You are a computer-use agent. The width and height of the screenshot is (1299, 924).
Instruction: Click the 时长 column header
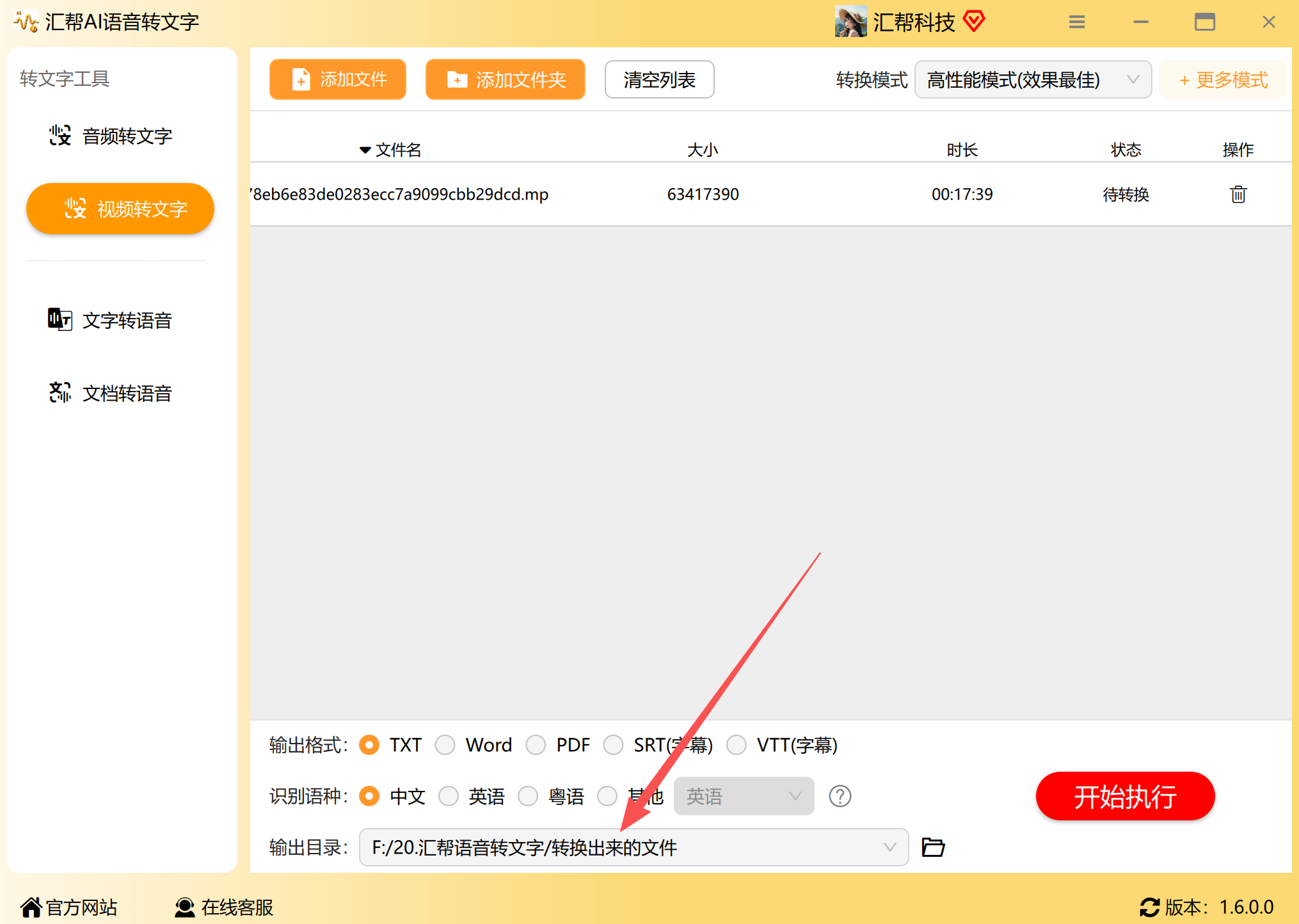pyautogui.click(x=962, y=150)
